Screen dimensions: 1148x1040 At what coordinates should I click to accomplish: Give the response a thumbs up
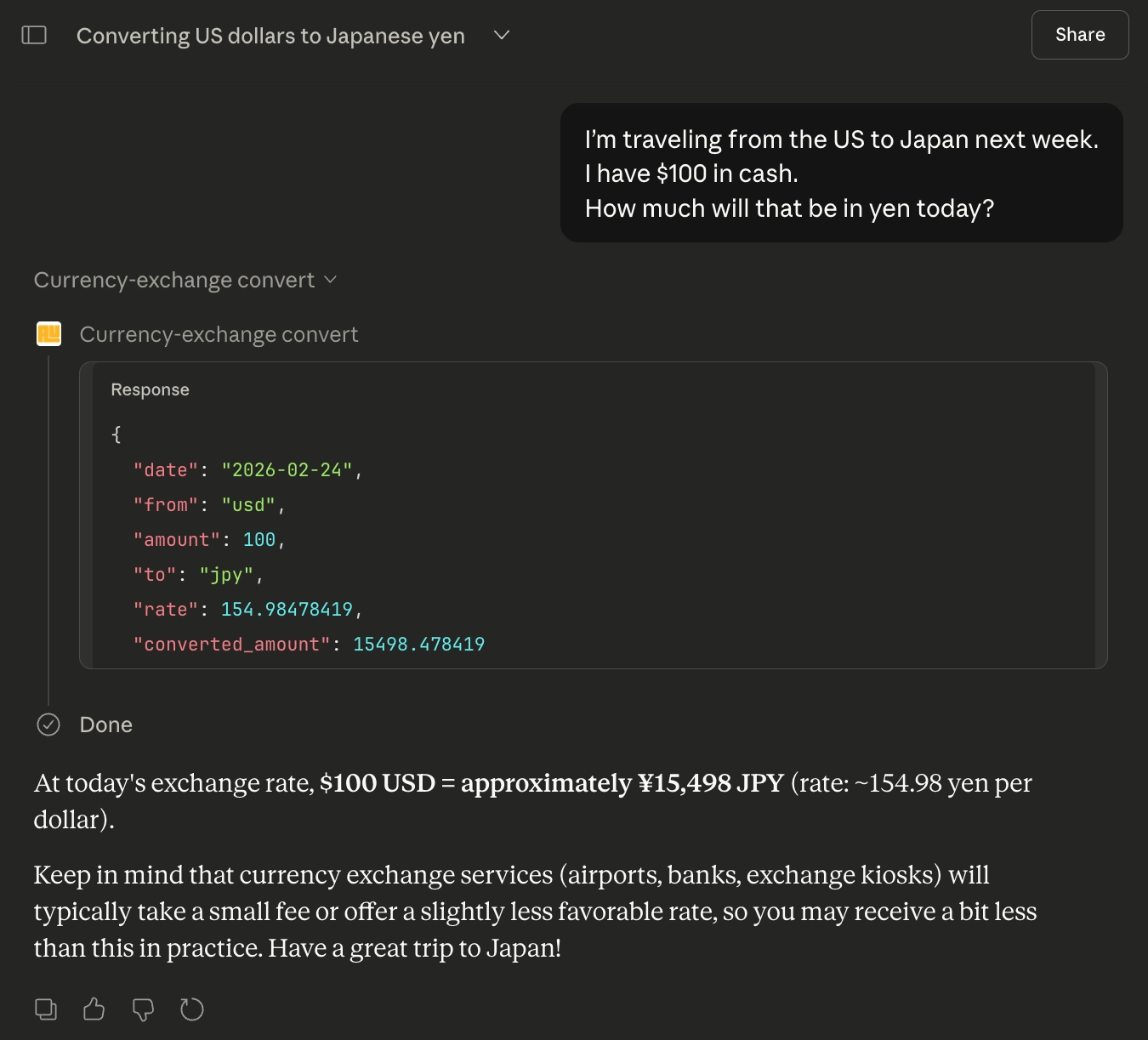pyautogui.click(x=94, y=1009)
